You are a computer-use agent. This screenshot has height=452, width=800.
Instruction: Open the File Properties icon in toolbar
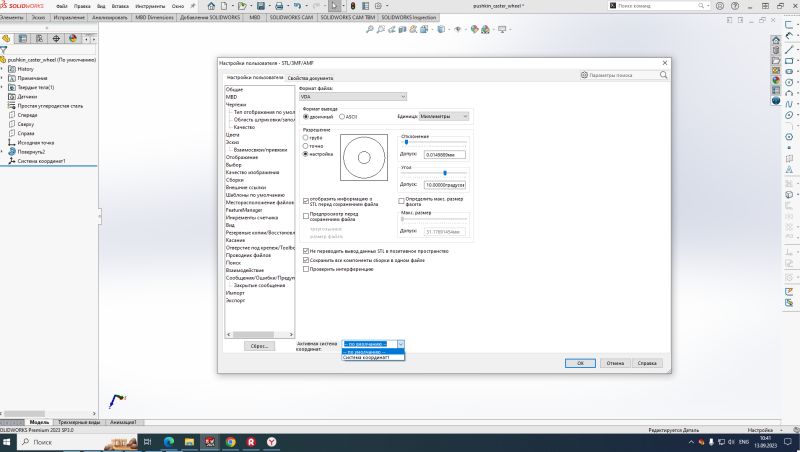tap(365, 6)
